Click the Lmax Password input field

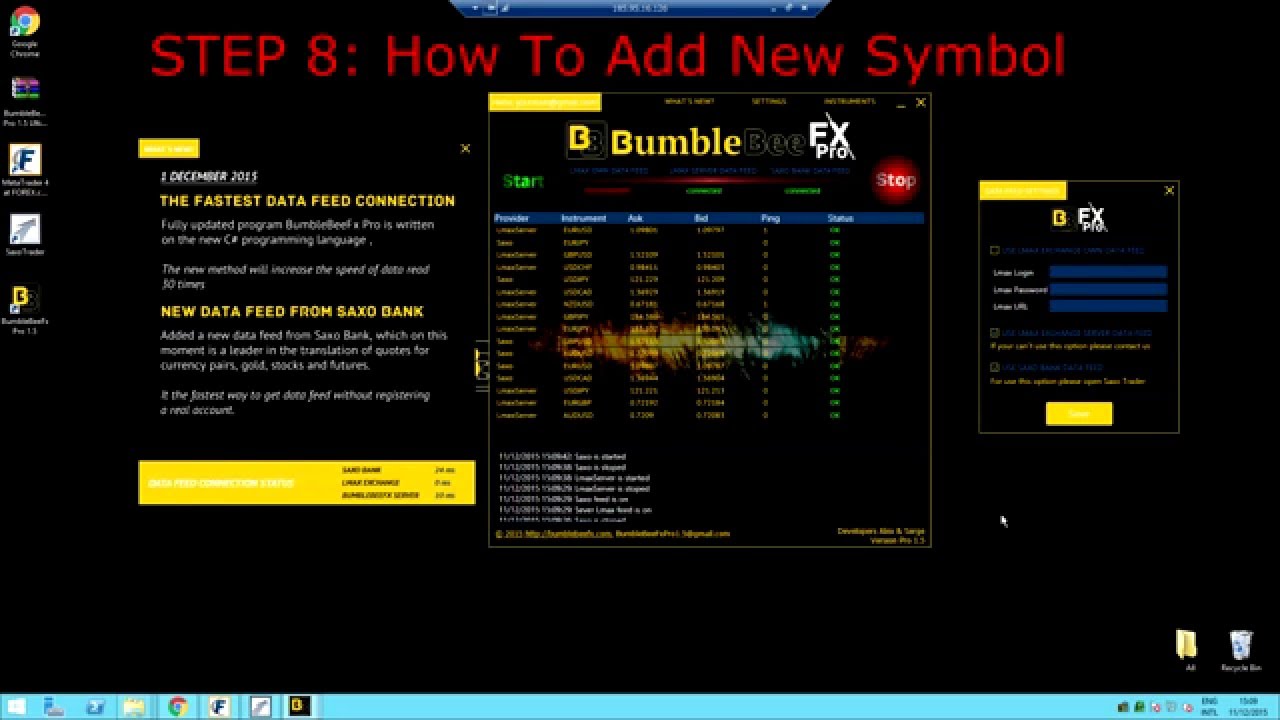click(x=1108, y=289)
